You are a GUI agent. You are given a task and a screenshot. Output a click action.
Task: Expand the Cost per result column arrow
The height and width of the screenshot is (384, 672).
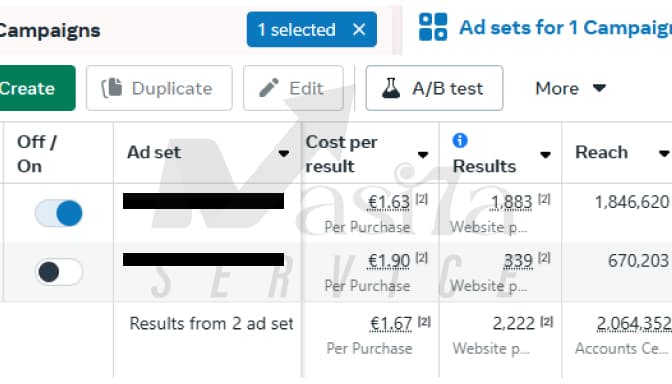423,155
